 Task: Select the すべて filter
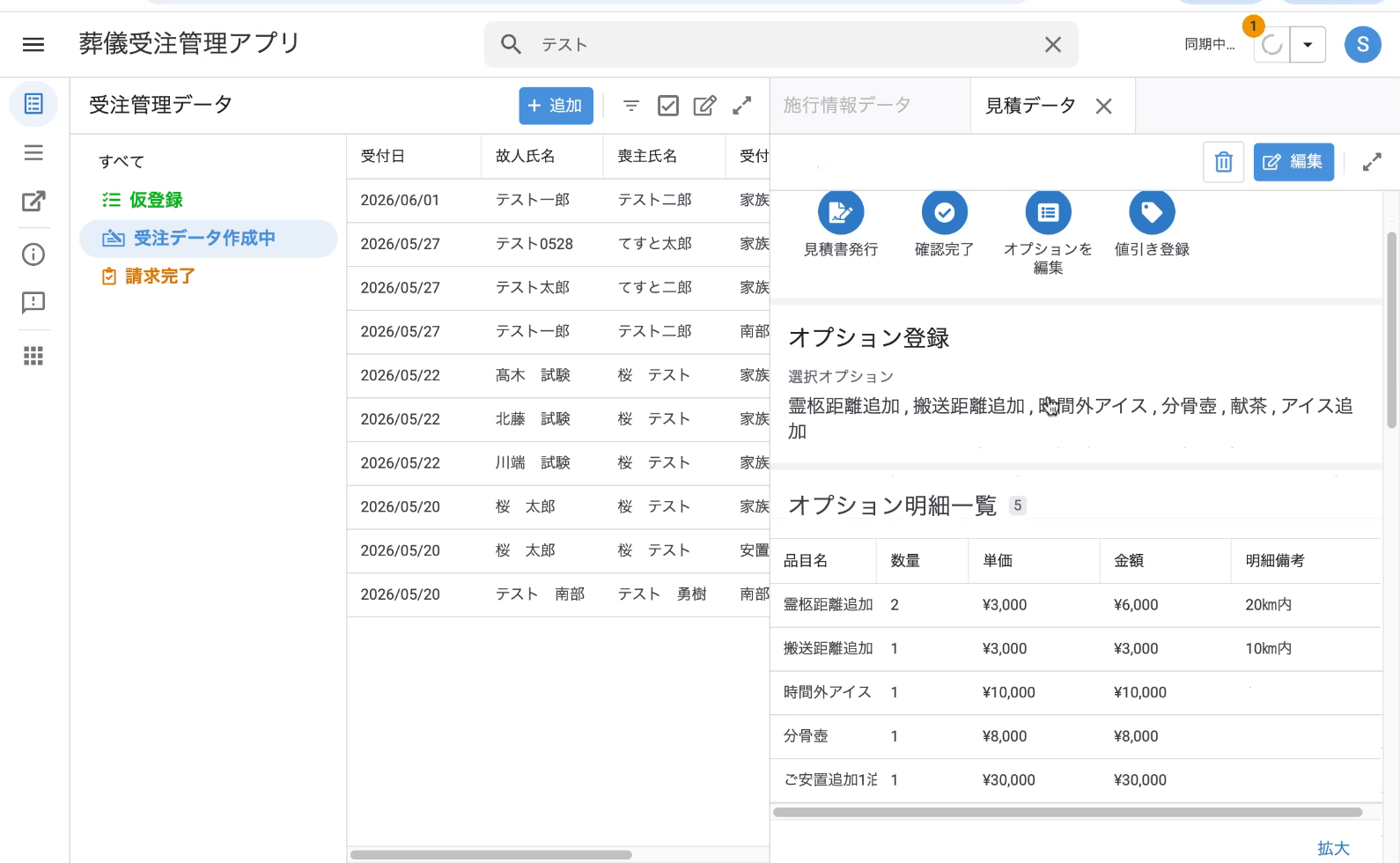pos(122,161)
